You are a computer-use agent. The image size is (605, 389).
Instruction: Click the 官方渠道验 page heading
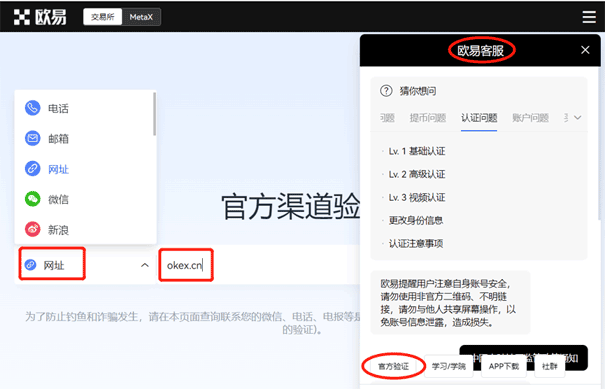(291, 207)
